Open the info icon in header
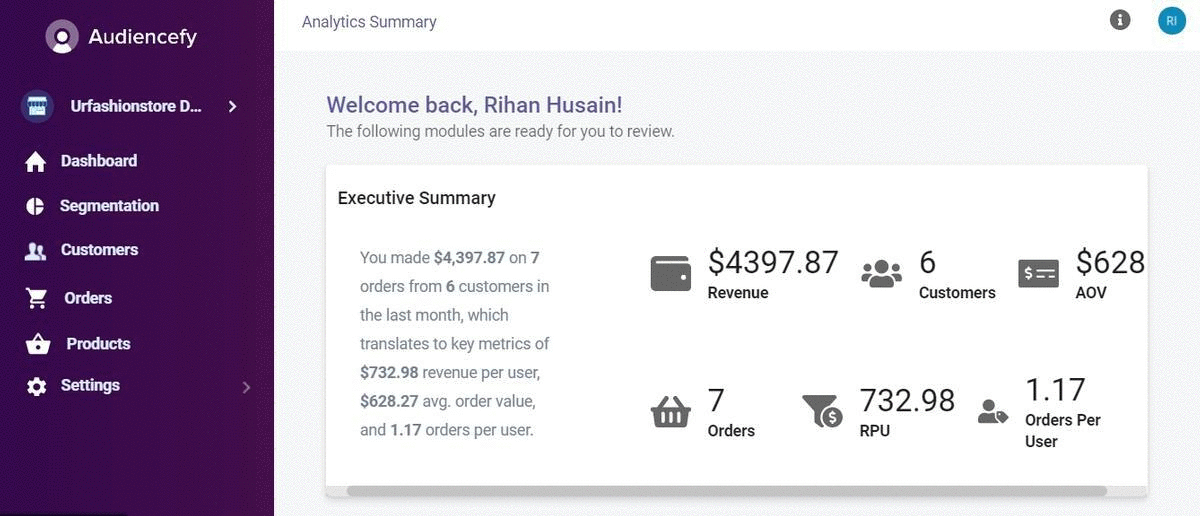 point(1120,20)
